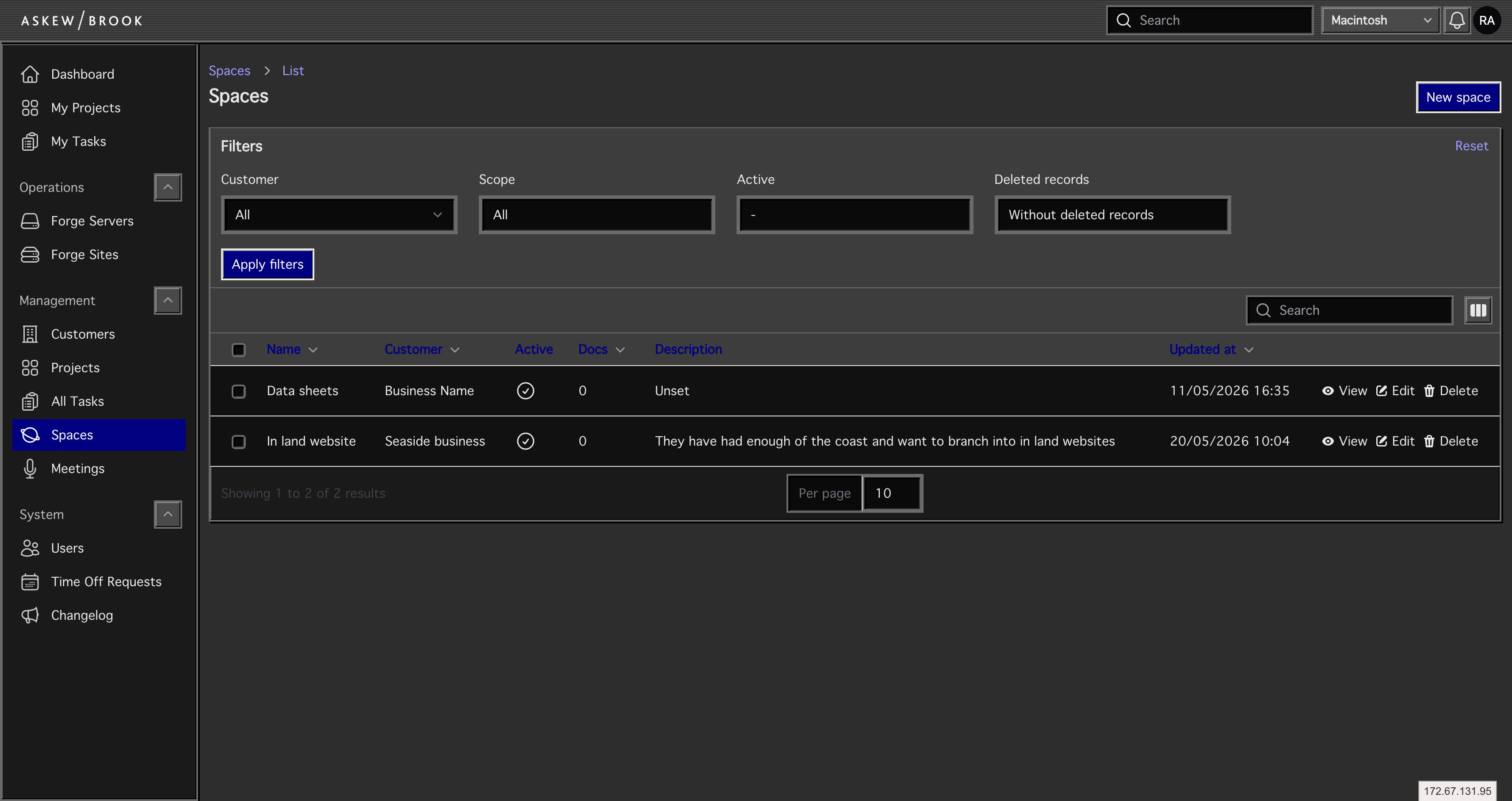Open the Active filter dropdown
The image size is (1512, 801).
pyautogui.click(x=855, y=215)
